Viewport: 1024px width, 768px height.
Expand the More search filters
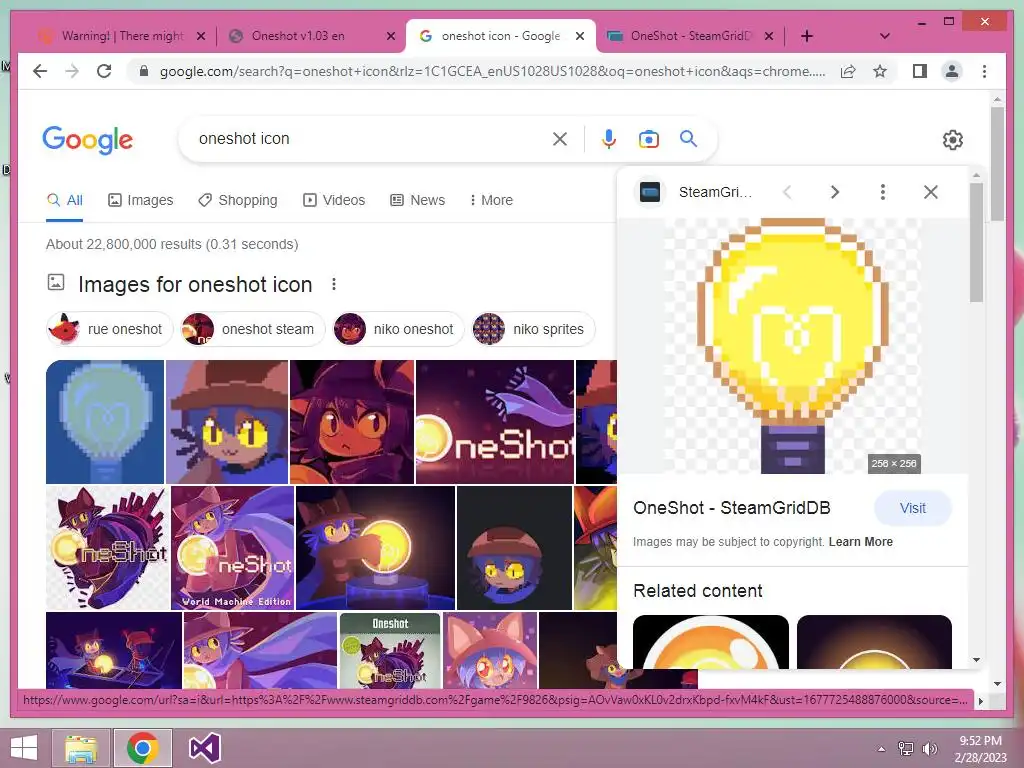[491, 200]
